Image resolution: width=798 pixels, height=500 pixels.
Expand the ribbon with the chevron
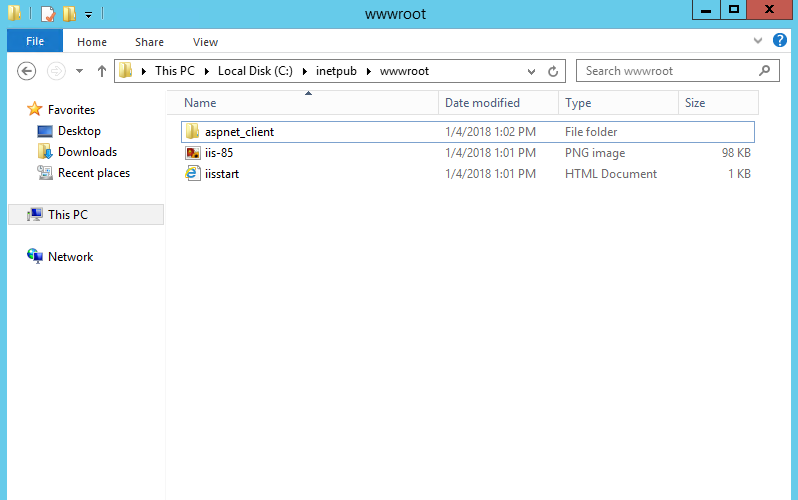coord(757,41)
